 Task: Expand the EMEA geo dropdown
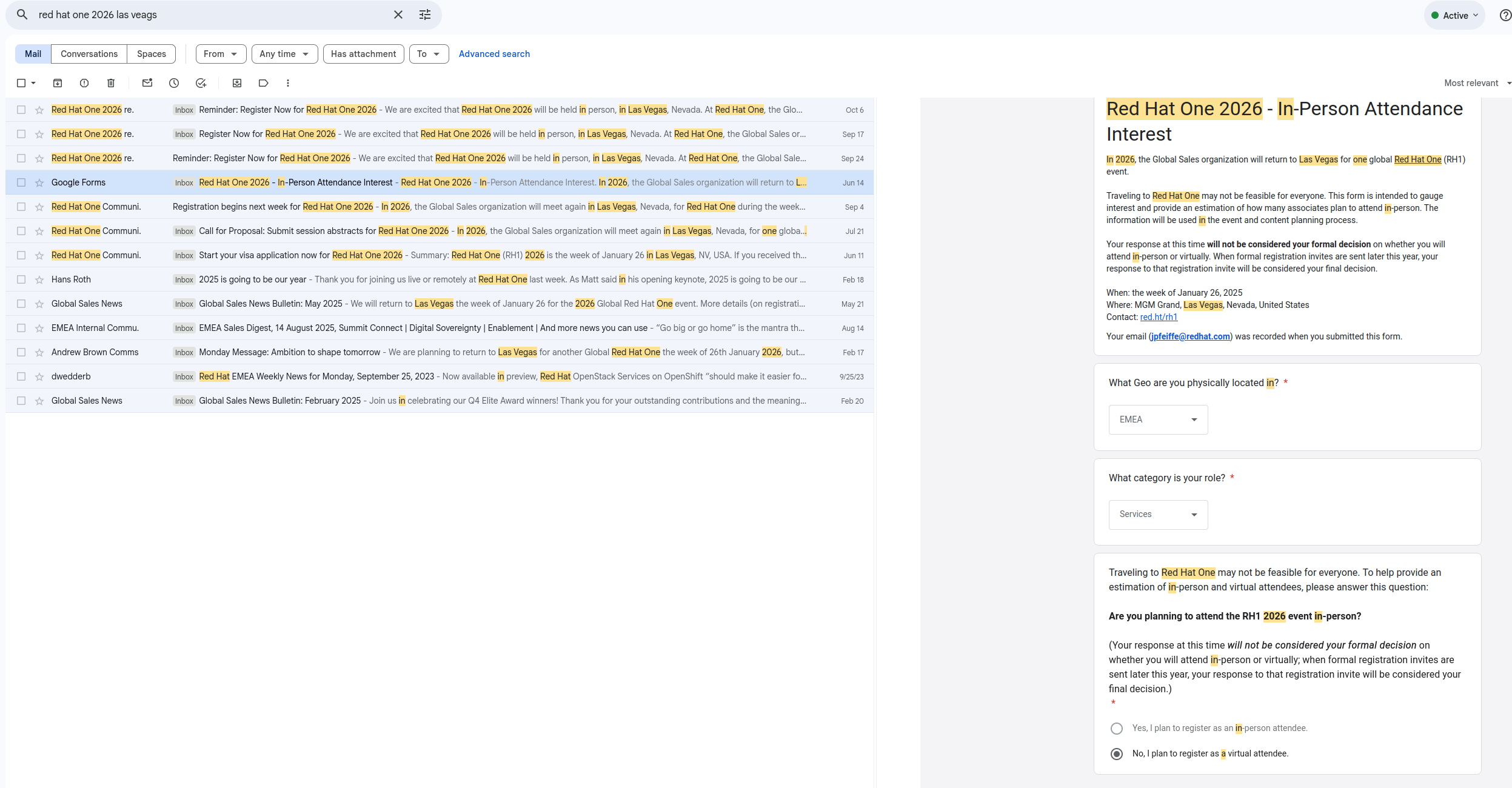(x=1158, y=419)
